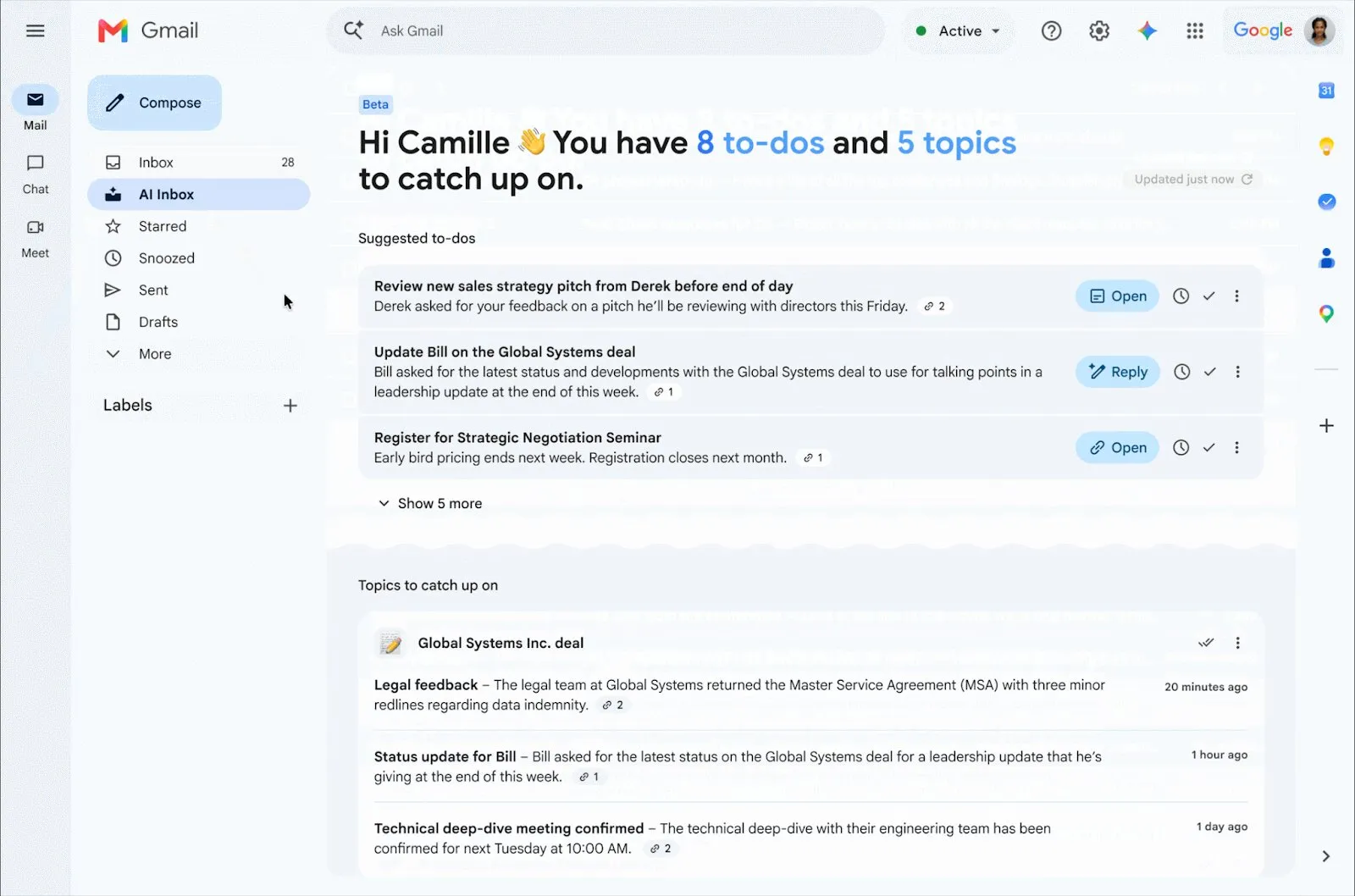
Task: Open the main menu hamburger icon
Action: click(35, 31)
